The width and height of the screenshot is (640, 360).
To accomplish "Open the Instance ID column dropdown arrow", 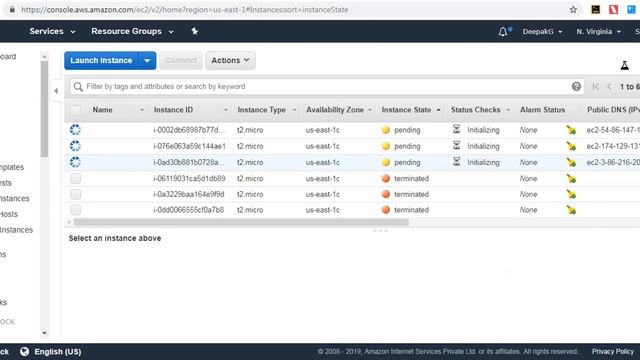I will click(226, 110).
